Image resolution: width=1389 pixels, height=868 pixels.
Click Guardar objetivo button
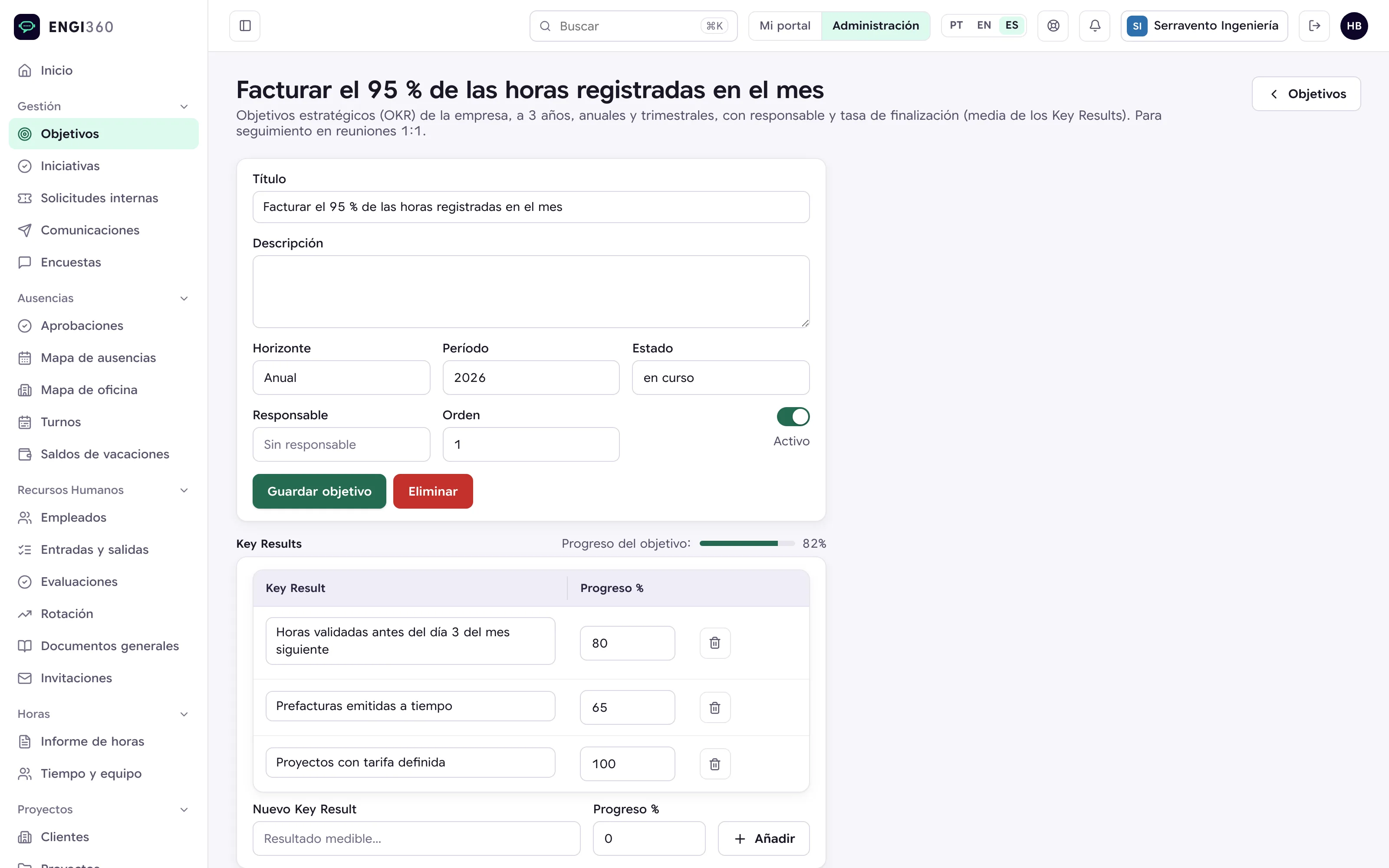319,491
